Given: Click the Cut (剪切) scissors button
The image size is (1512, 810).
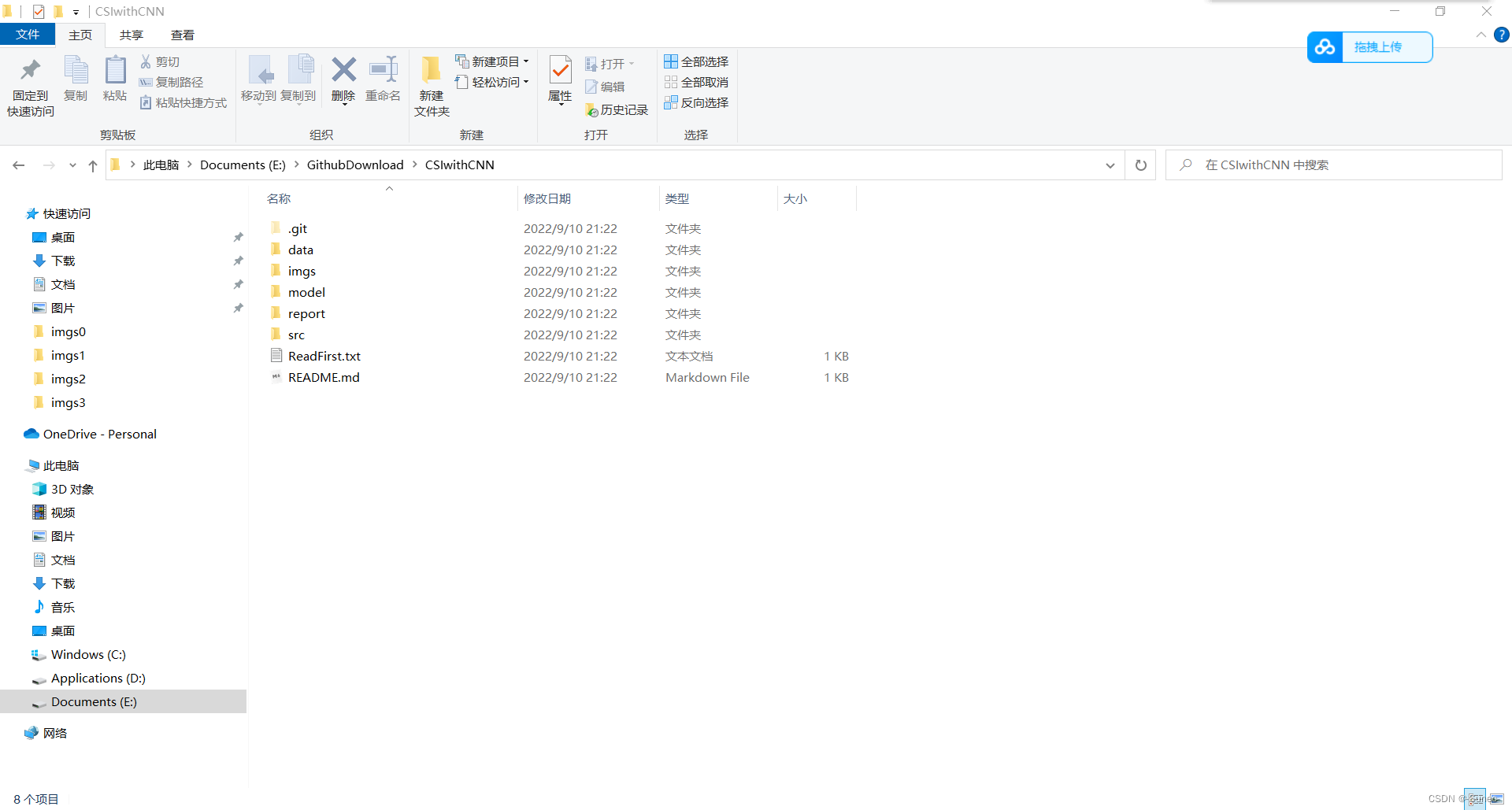Looking at the screenshot, I should [x=160, y=61].
